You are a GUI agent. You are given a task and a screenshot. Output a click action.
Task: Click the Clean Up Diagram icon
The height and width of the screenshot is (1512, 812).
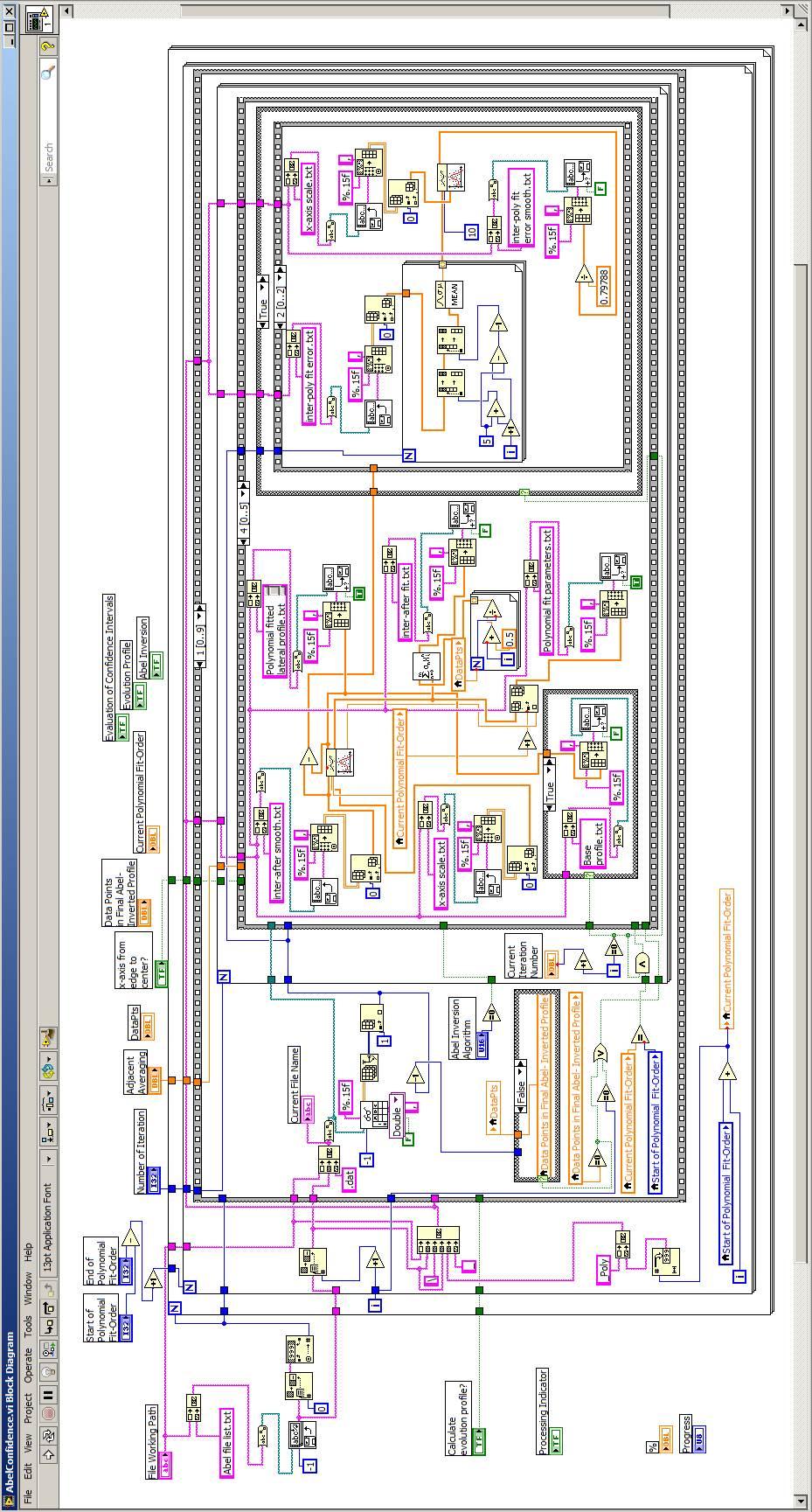point(48,1037)
